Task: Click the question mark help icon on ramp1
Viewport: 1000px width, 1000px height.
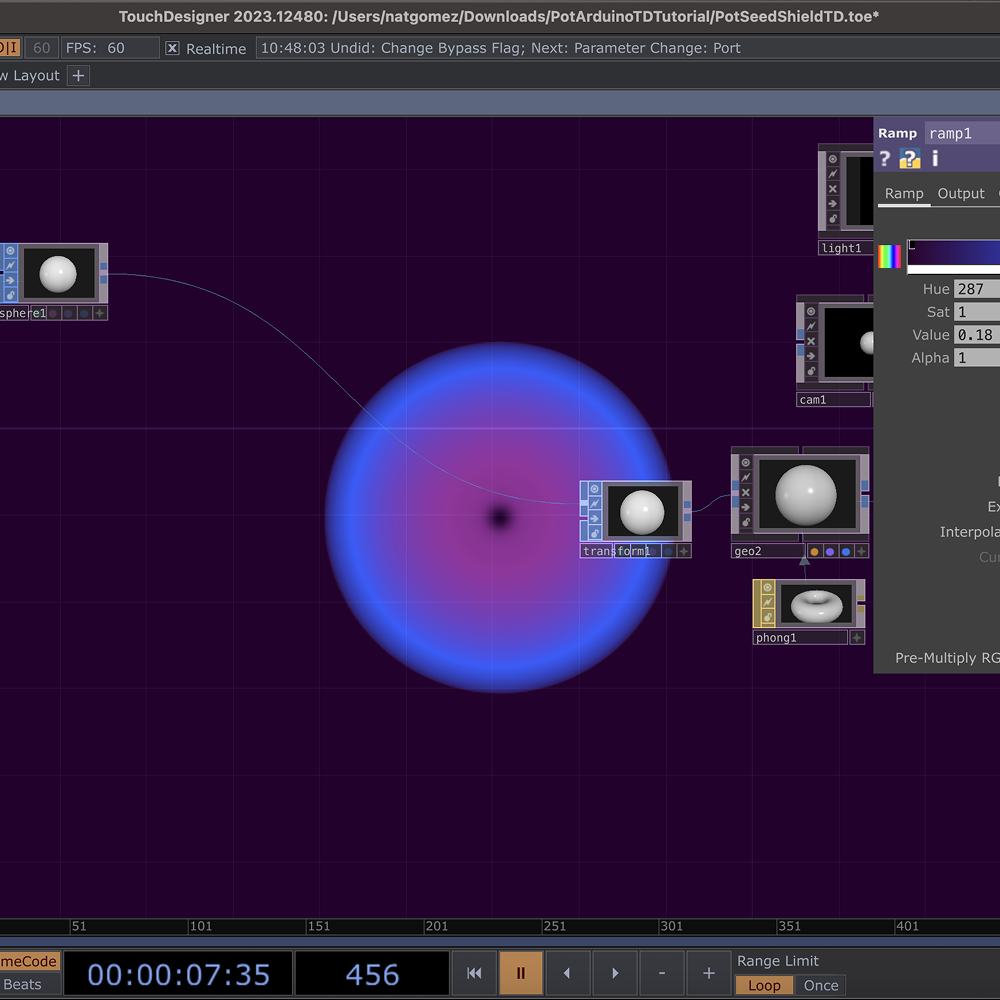Action: click(x=884, y=158)
